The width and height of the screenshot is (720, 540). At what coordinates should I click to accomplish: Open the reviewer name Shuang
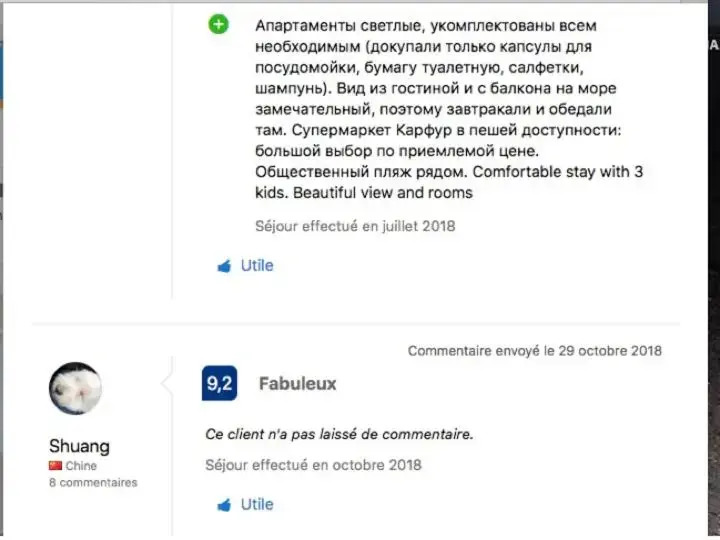79,446
